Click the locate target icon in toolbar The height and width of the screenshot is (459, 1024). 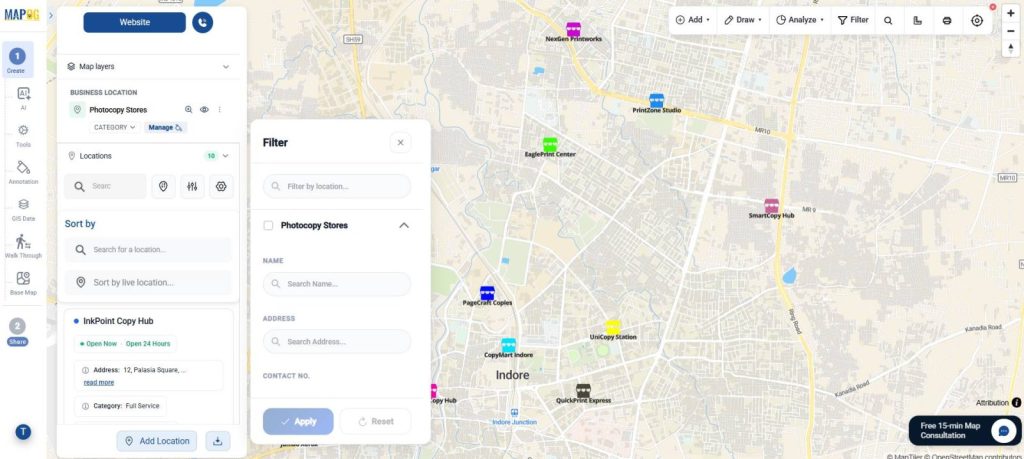point(977,20)
